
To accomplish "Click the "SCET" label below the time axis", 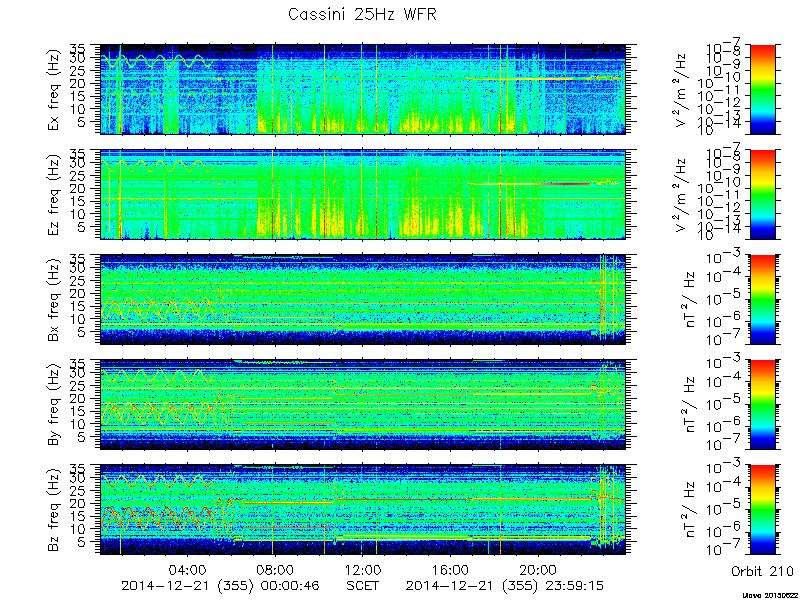I will 363,585.
